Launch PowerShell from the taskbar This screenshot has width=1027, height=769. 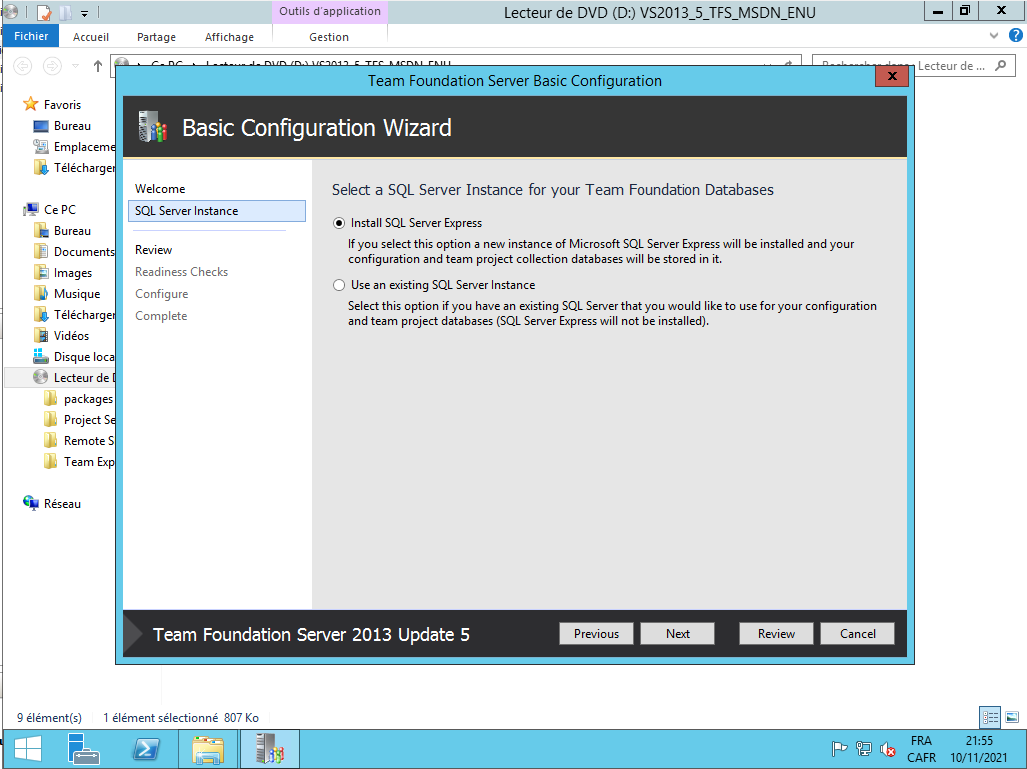[x=146, y=748]
